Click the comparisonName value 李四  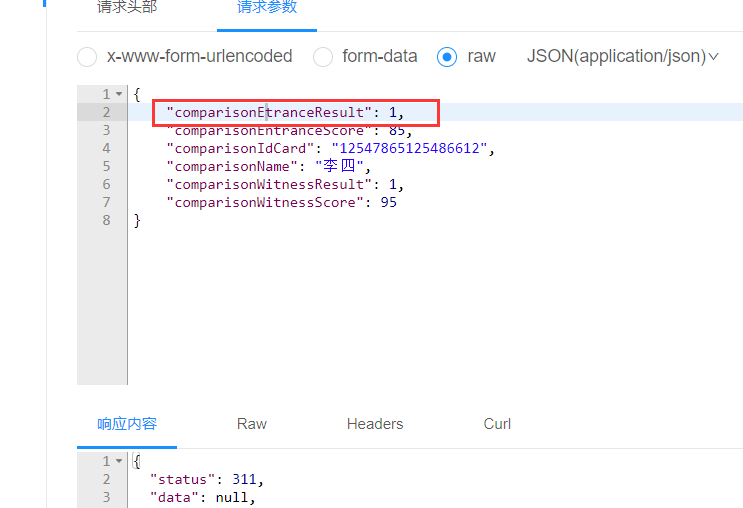point(339,166)
